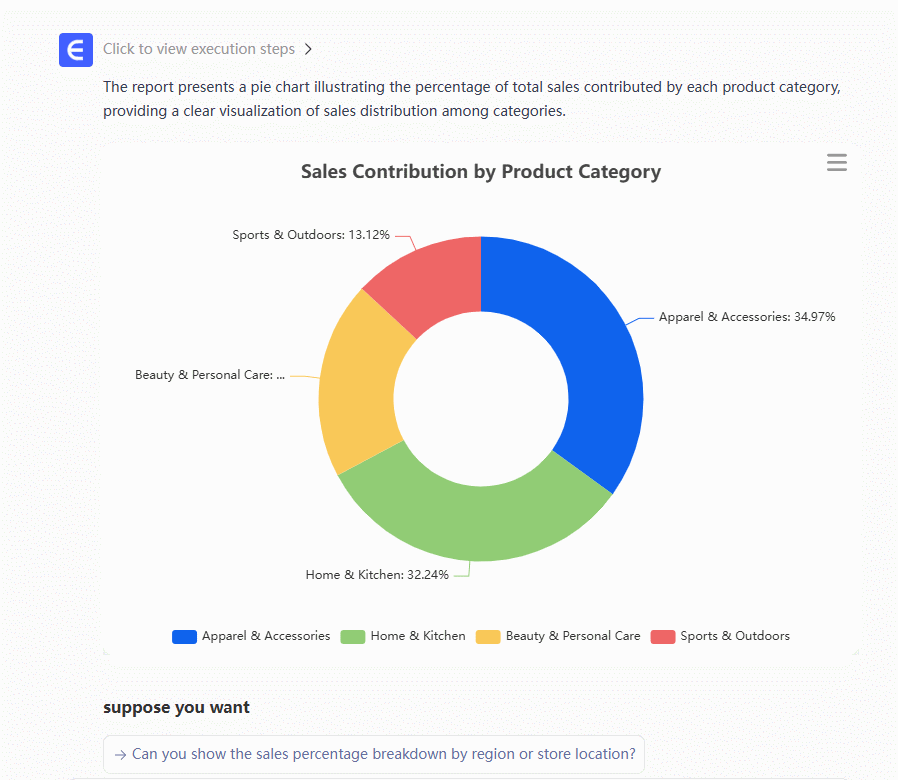This screenshot has width=898, height=780.
Task: Click the green Home & Kitchen legend swatch
Action: tap(353, 636)
